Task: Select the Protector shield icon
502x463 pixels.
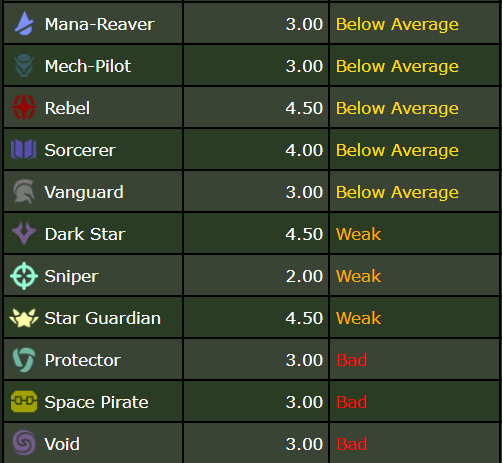Action: (x=24, y=360)
